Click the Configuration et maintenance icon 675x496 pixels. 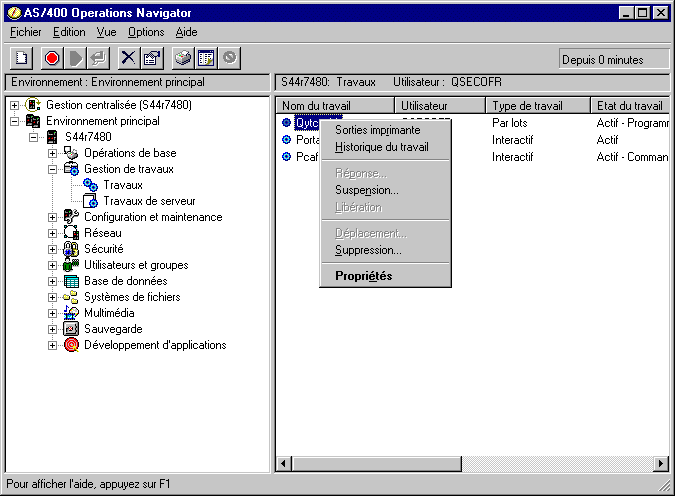[x=71, y=217]
